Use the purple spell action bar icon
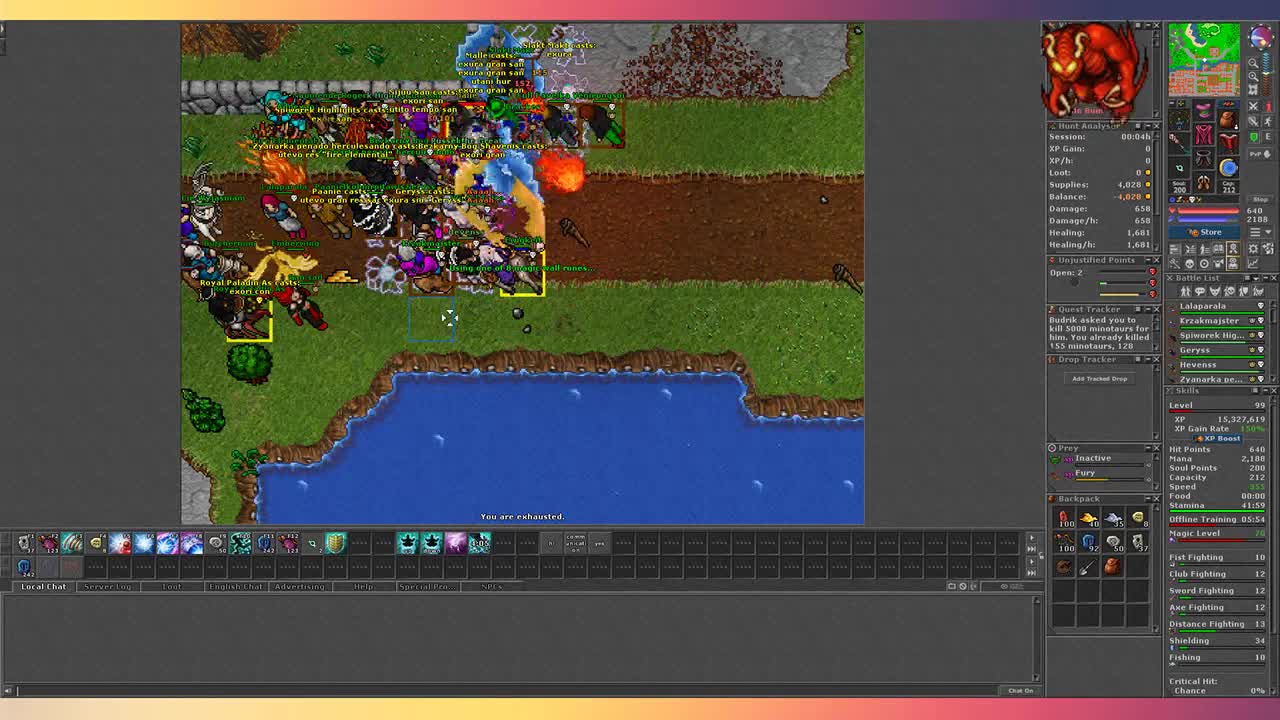The height and width of the screenshot is (720, 1280). pos(455,542)
